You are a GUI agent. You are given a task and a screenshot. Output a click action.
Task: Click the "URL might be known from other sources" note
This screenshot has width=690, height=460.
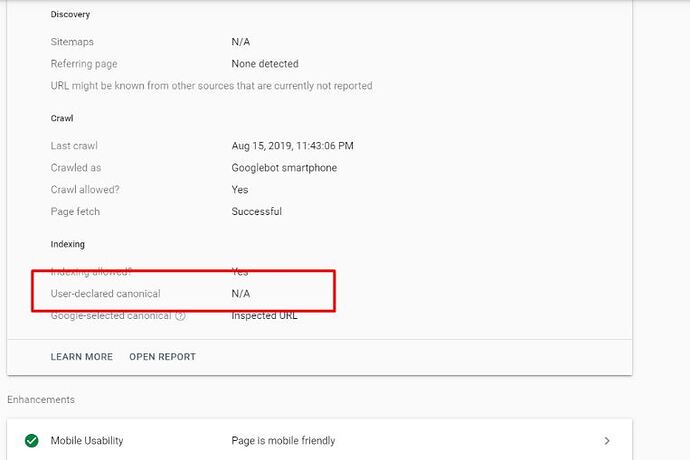click(x=211, y=86)
